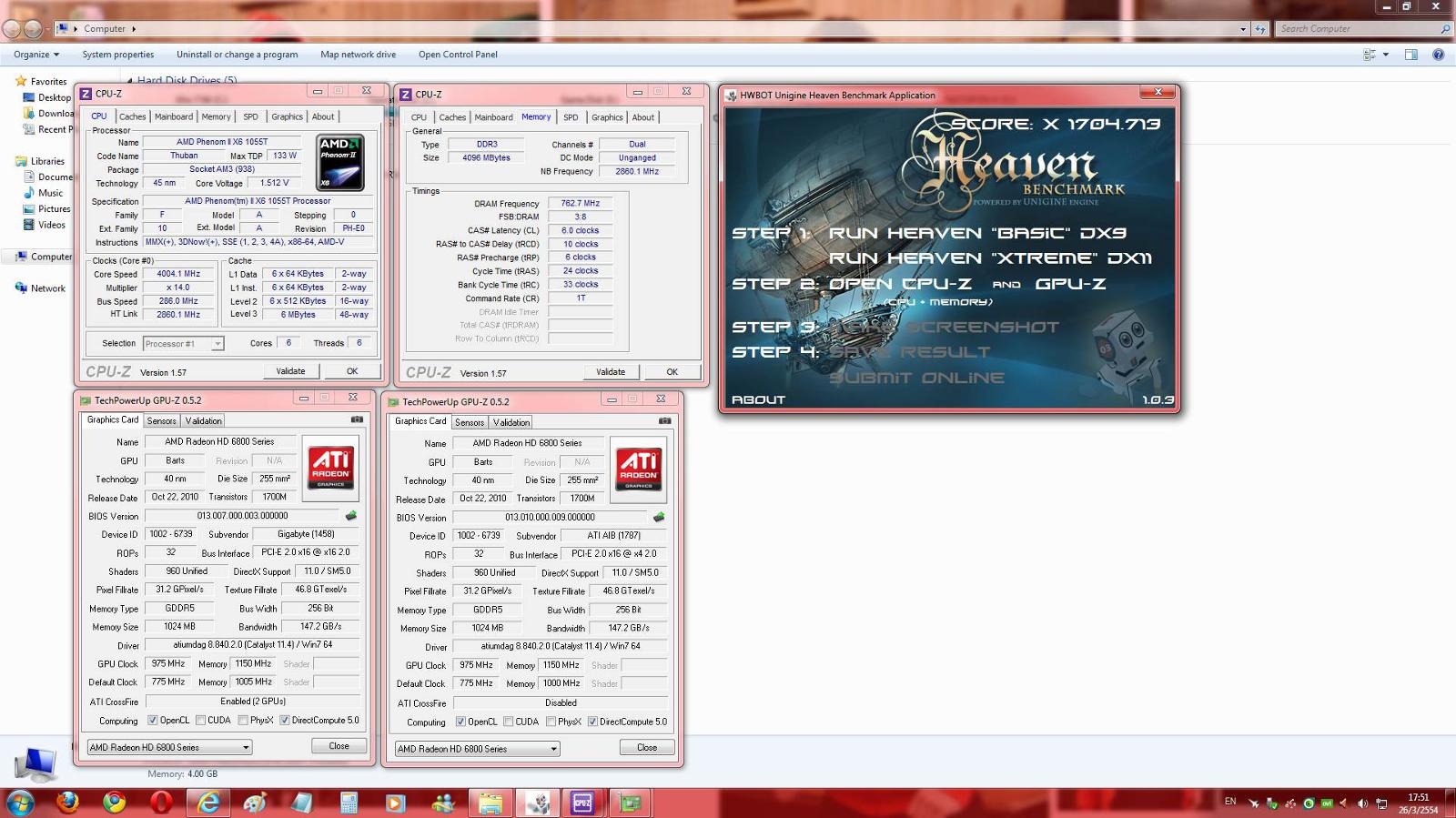Click OK button in right CPU-Z window
The height and width of the screenshot is (818, 1456).
coord(672,372)
